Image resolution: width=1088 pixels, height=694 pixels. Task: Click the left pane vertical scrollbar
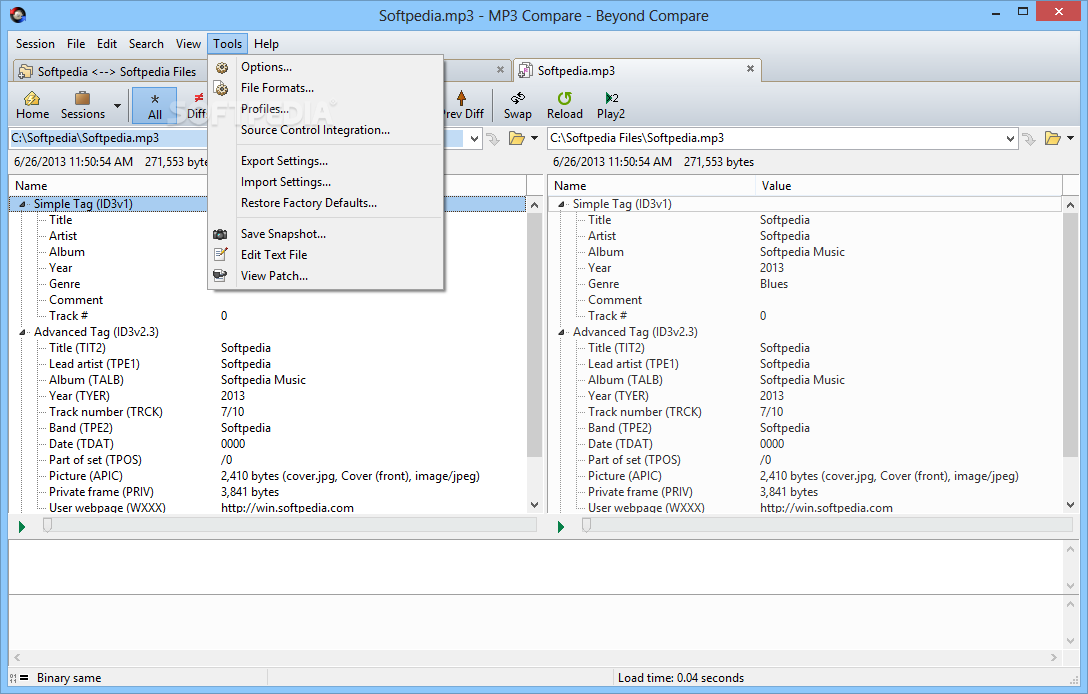pos(534,335)
